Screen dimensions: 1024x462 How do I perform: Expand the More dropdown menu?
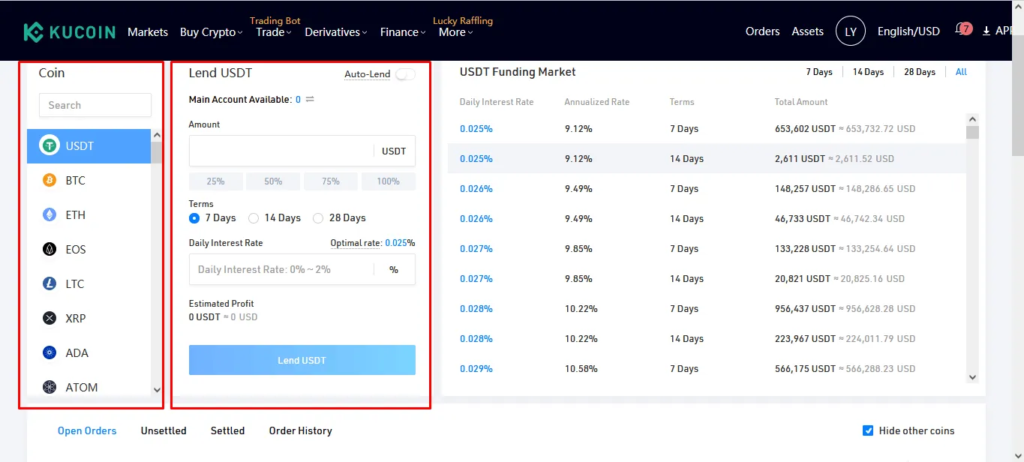(456, 32)
